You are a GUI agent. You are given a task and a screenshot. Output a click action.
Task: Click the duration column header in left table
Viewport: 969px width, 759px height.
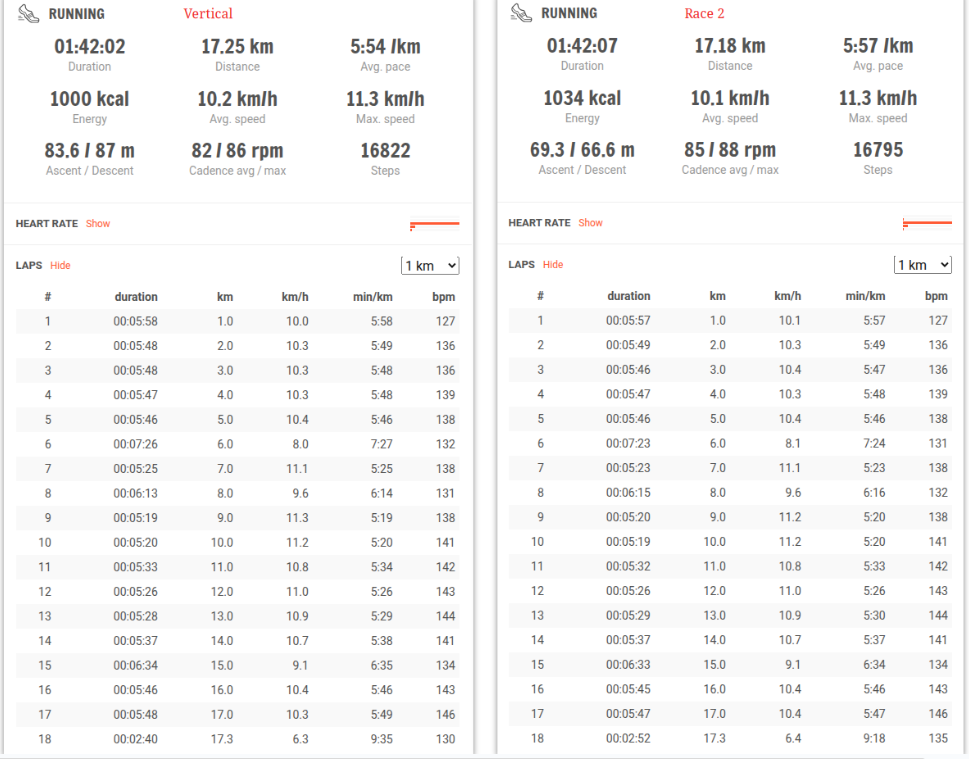click(136, 297)
